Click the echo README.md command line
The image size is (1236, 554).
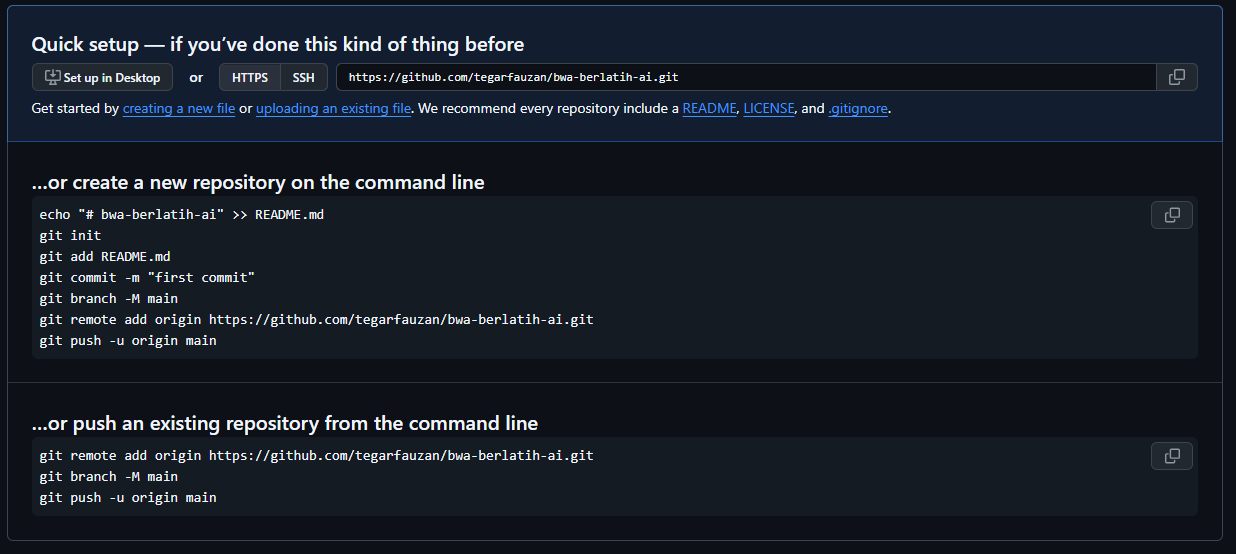pyautogui.click(x=182, y=214)
